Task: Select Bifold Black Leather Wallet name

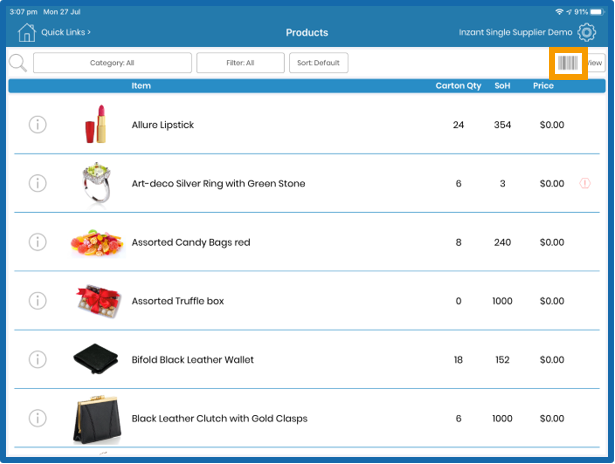Action: click(193, 360)
